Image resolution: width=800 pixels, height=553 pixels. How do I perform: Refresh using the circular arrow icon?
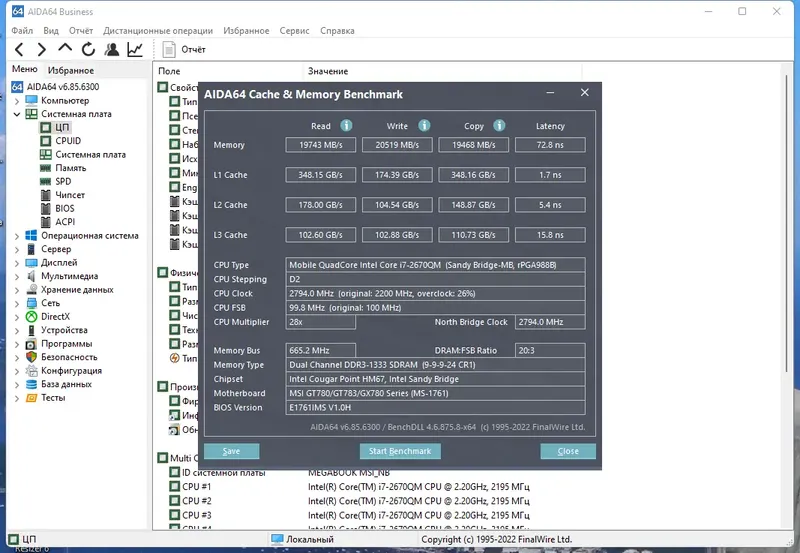tap(88, 49)
